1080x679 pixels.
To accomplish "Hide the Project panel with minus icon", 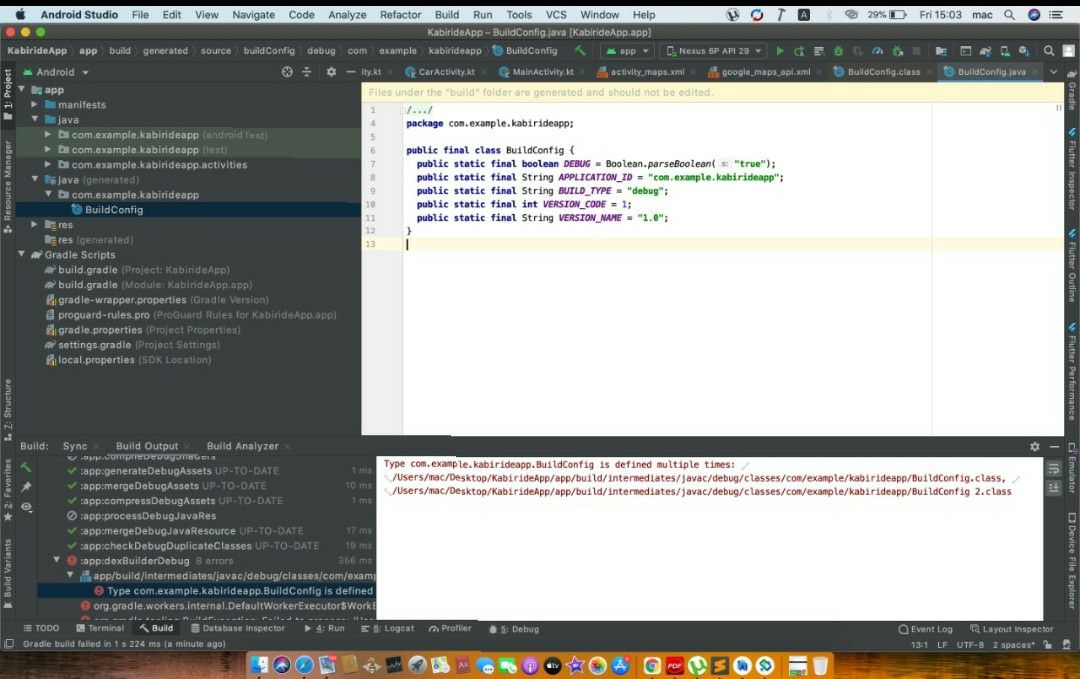I will (351, 72).
